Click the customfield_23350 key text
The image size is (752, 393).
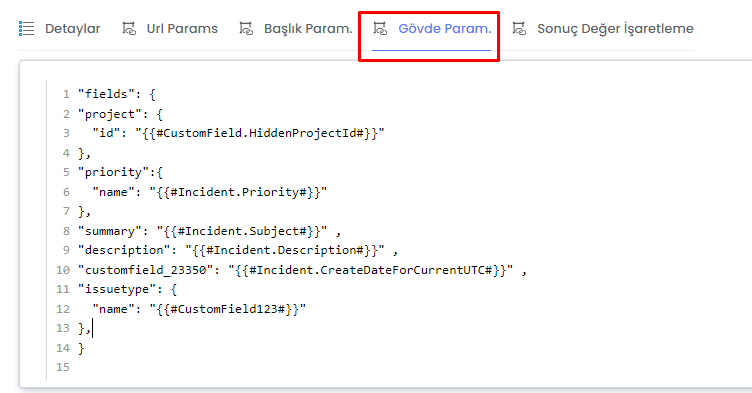145,270
